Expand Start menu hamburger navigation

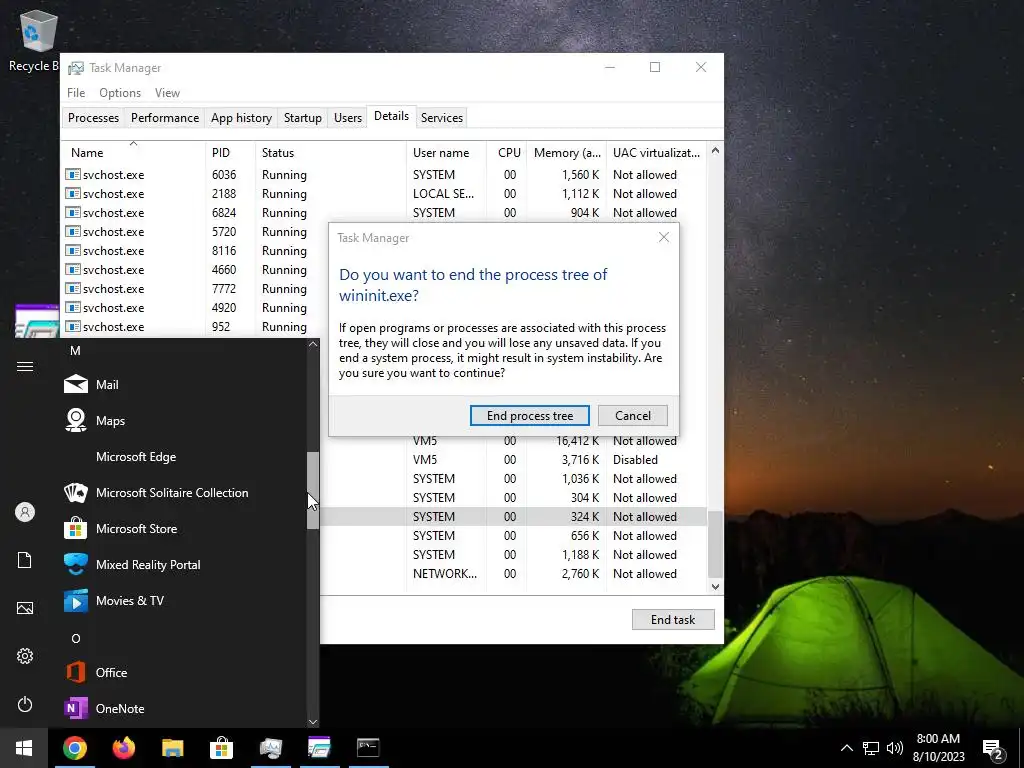tap(25, 366)
